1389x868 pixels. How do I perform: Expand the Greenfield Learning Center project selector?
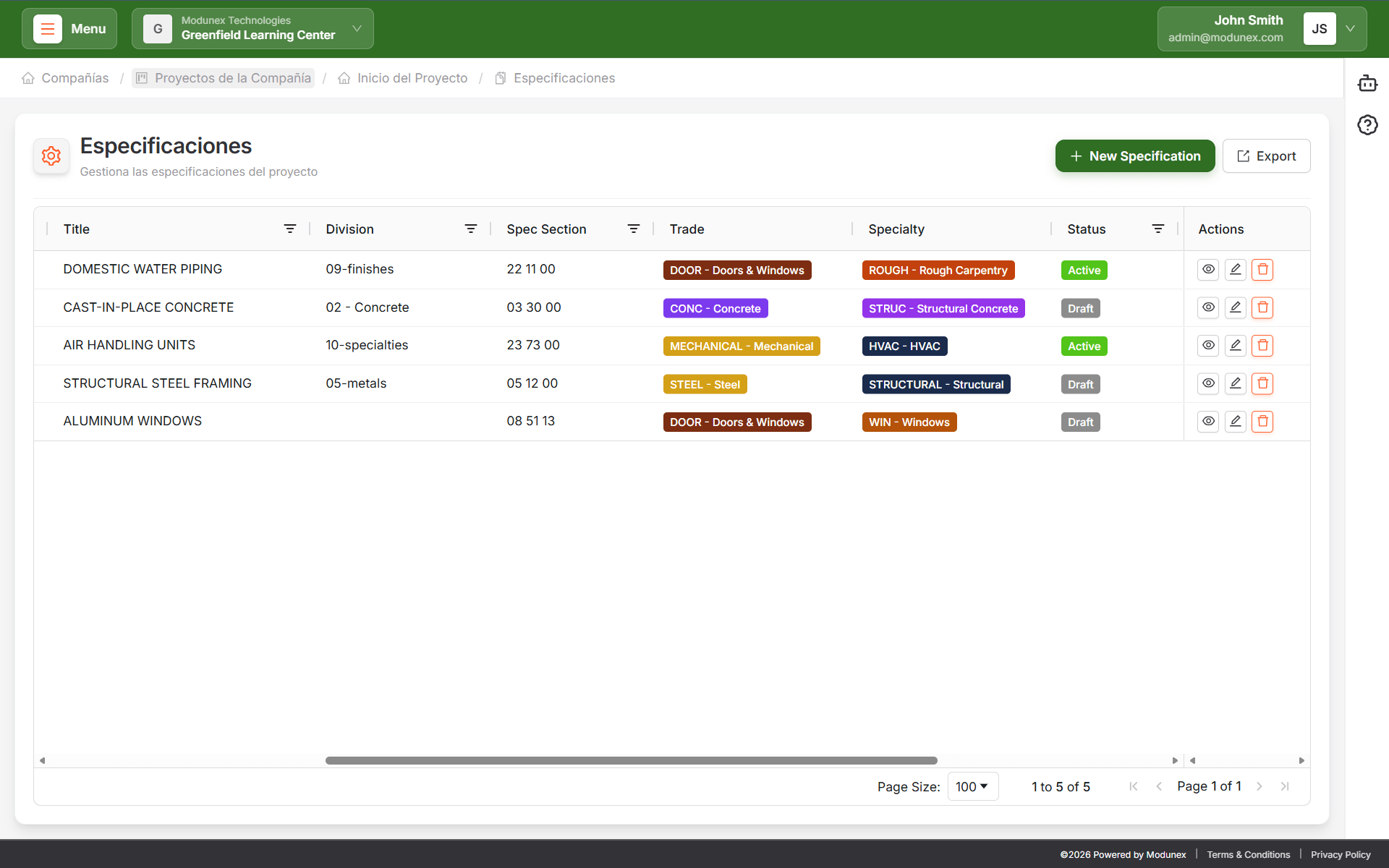click(356, 28)
